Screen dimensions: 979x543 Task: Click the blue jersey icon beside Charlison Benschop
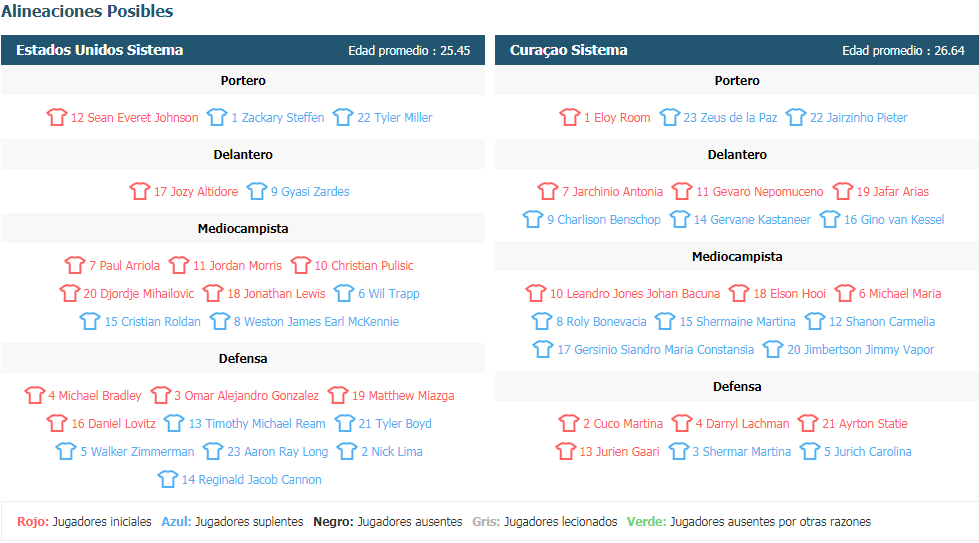click(x=533, y=219)
